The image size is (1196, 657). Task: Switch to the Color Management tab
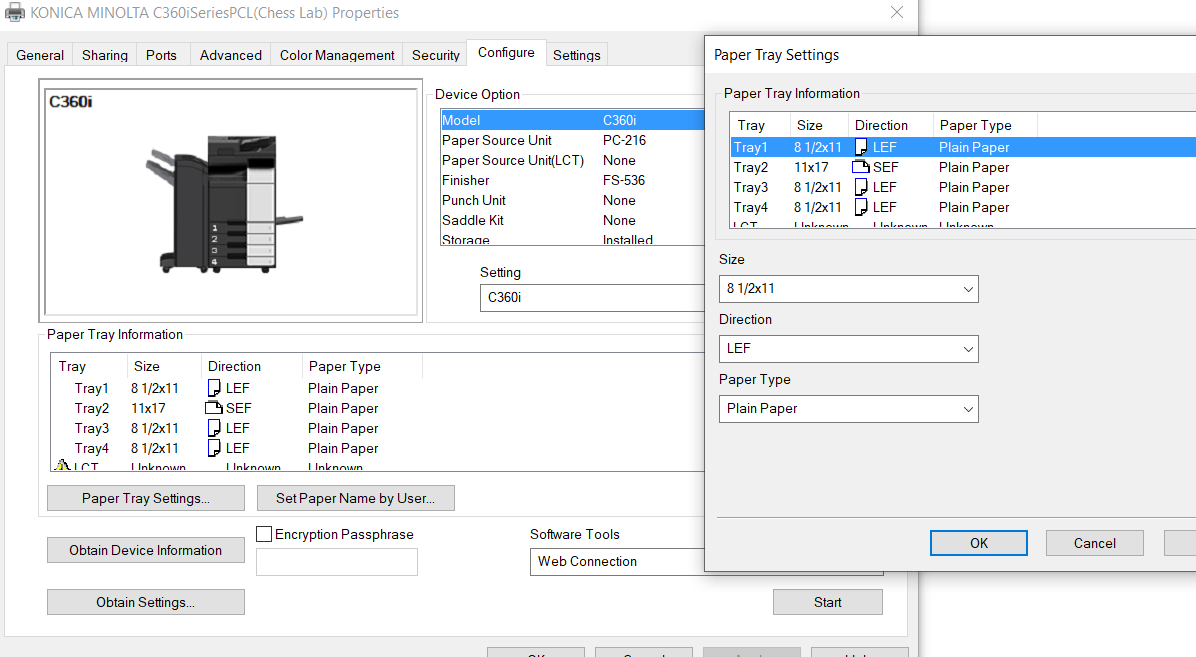pyautogui.click(x=336, y=55)
